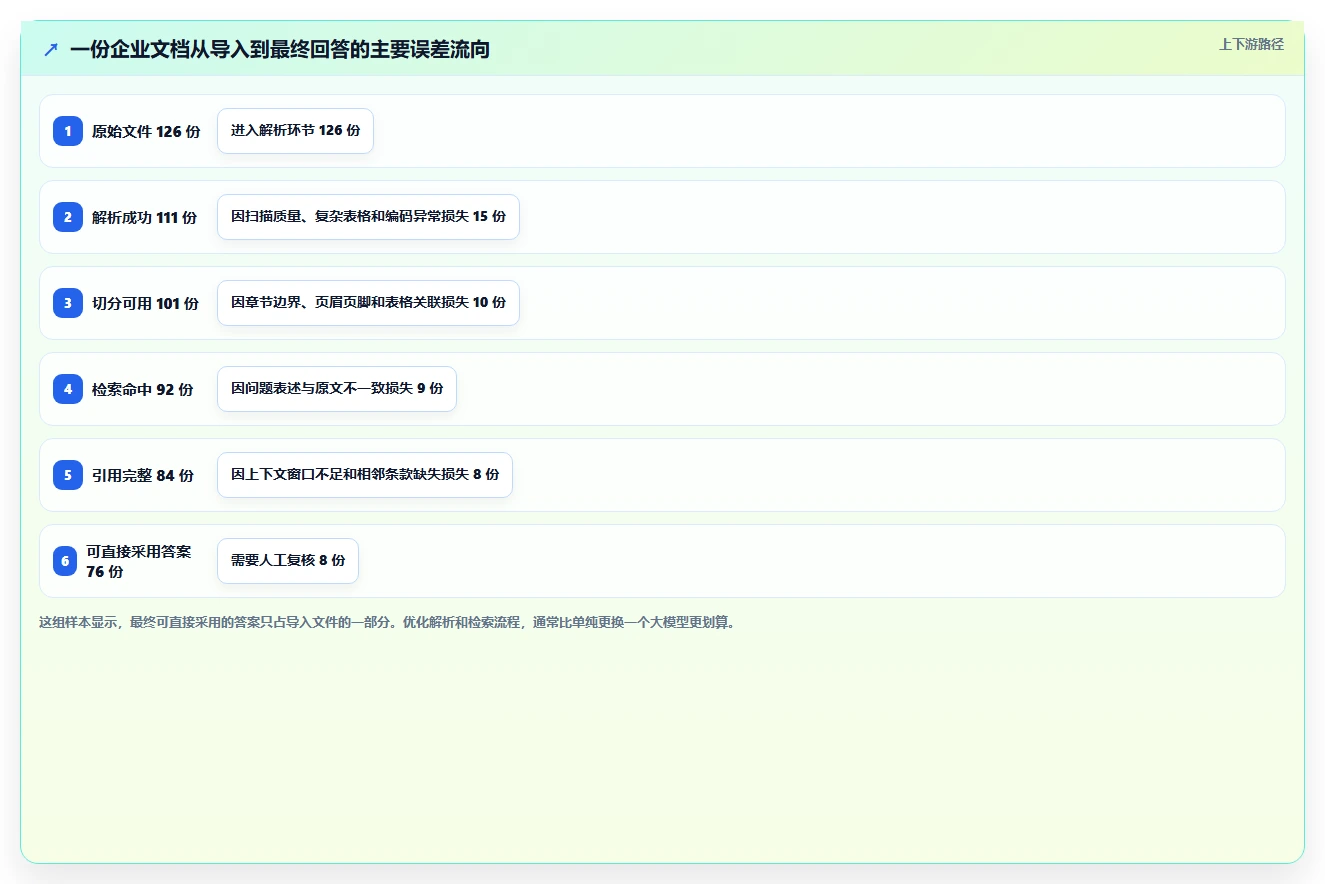Select the 原始文件 126 份 label
The image size is (1325, 884).
[146, 131]
